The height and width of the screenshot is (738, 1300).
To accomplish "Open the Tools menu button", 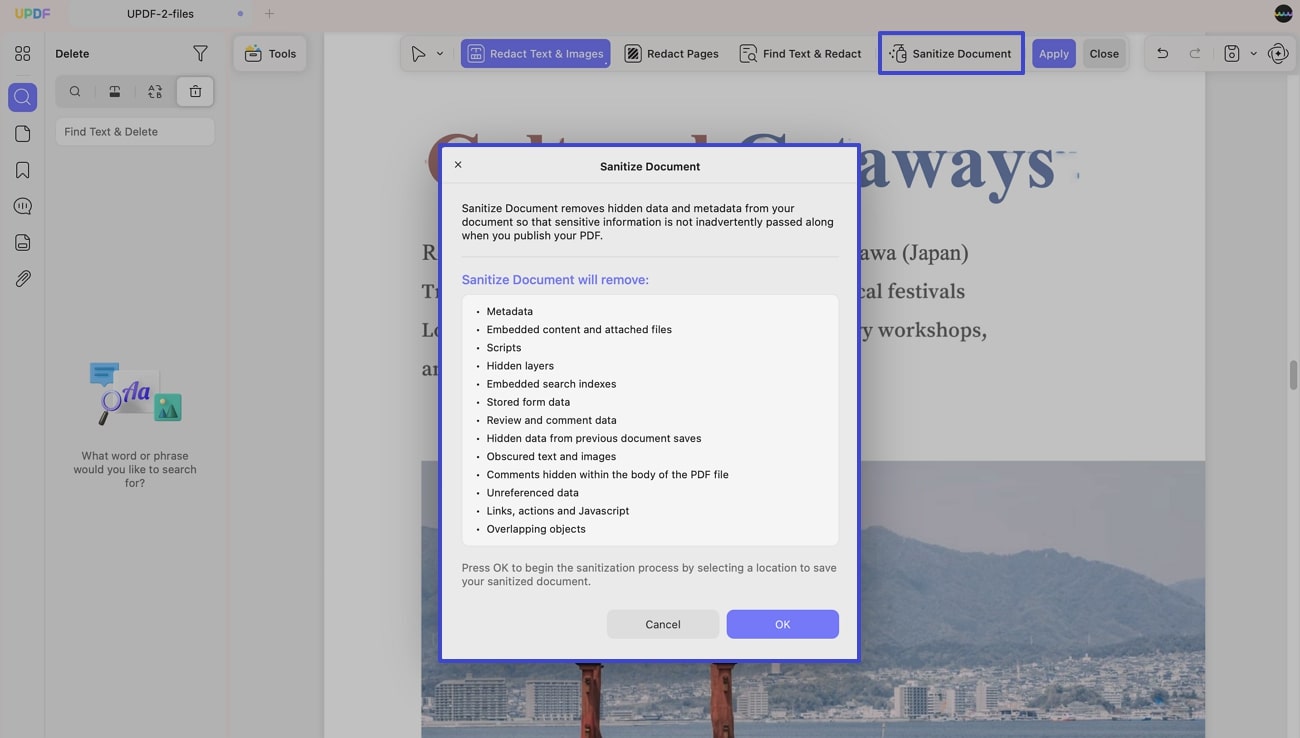I will [270, 54].
